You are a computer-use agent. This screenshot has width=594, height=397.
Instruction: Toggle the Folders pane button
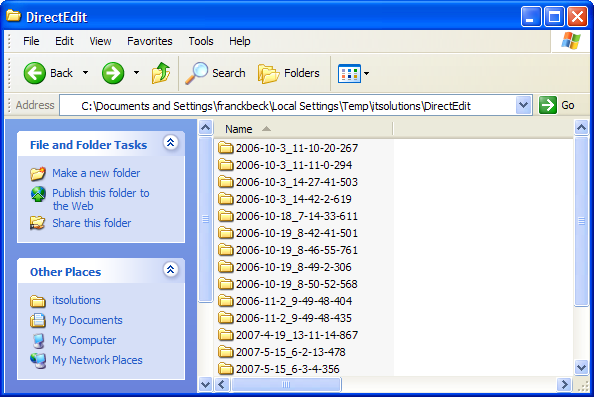click(289, 73)
